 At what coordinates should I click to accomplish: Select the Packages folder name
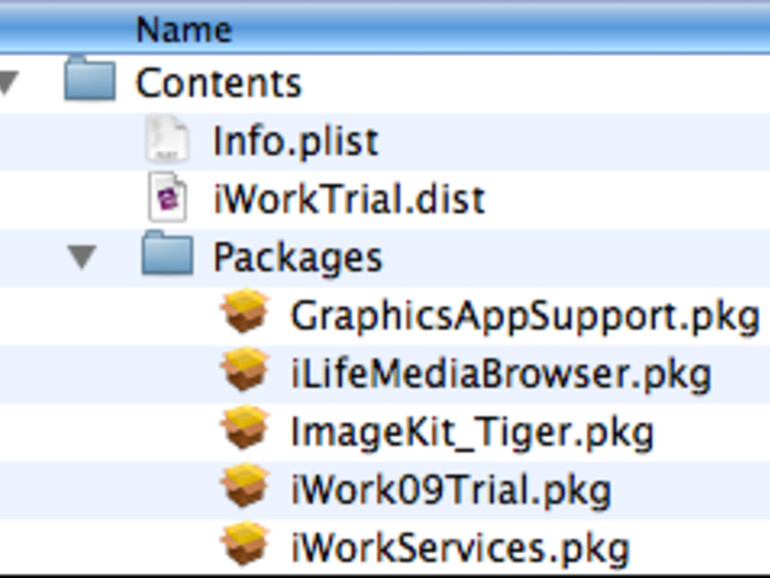click(297, 257)
